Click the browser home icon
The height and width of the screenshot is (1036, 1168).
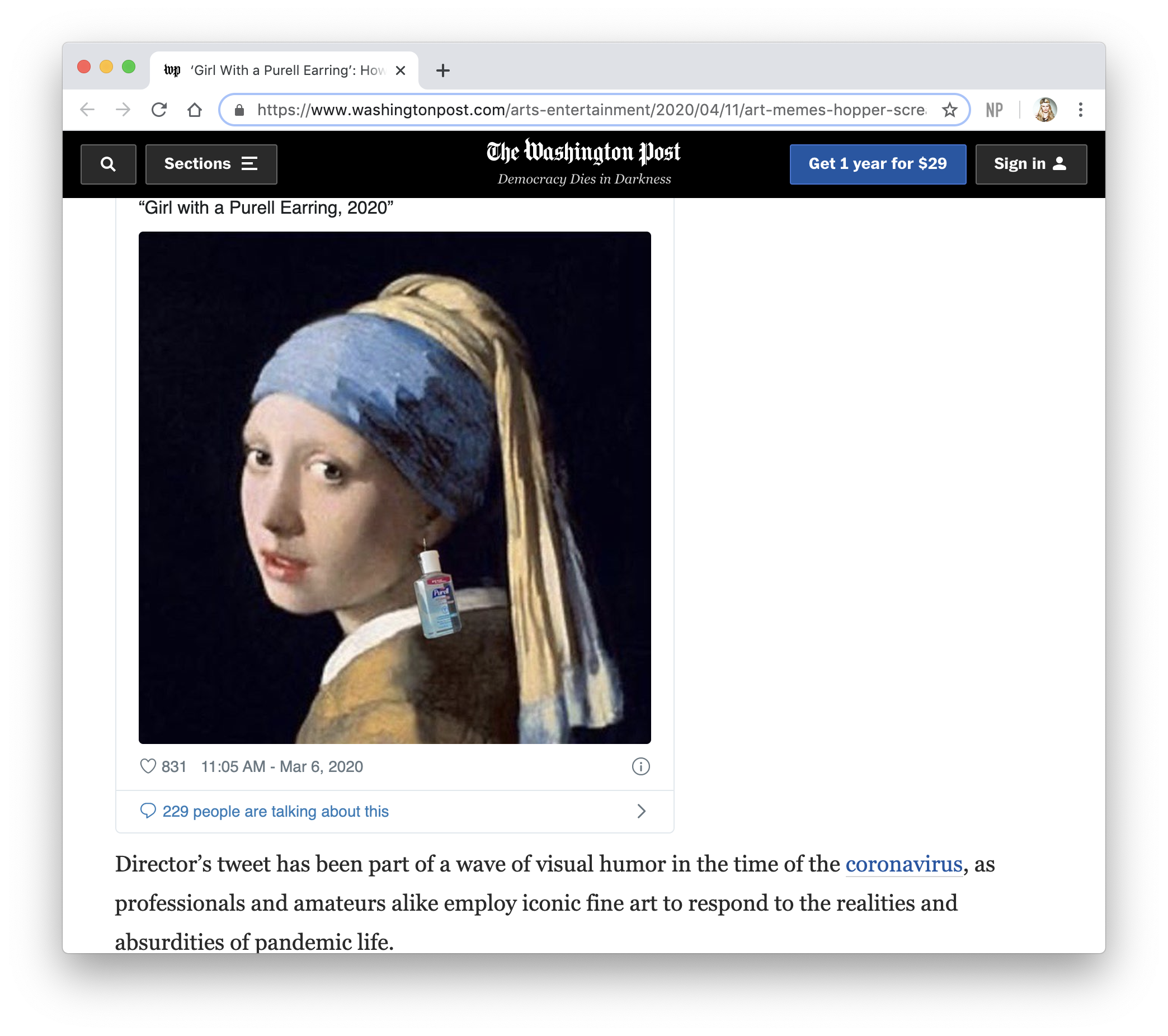click(x=195, y=110)
